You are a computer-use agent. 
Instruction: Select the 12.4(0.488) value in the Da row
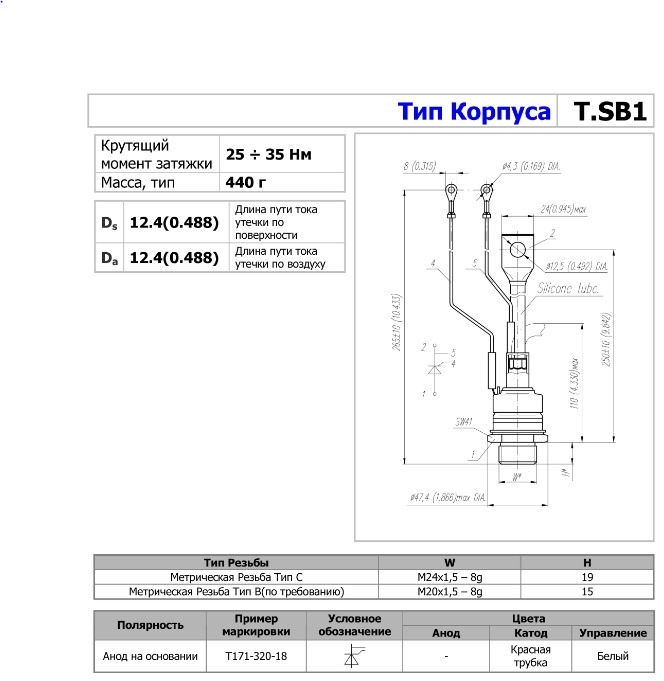pyautogui.click(x=174, y=258)
